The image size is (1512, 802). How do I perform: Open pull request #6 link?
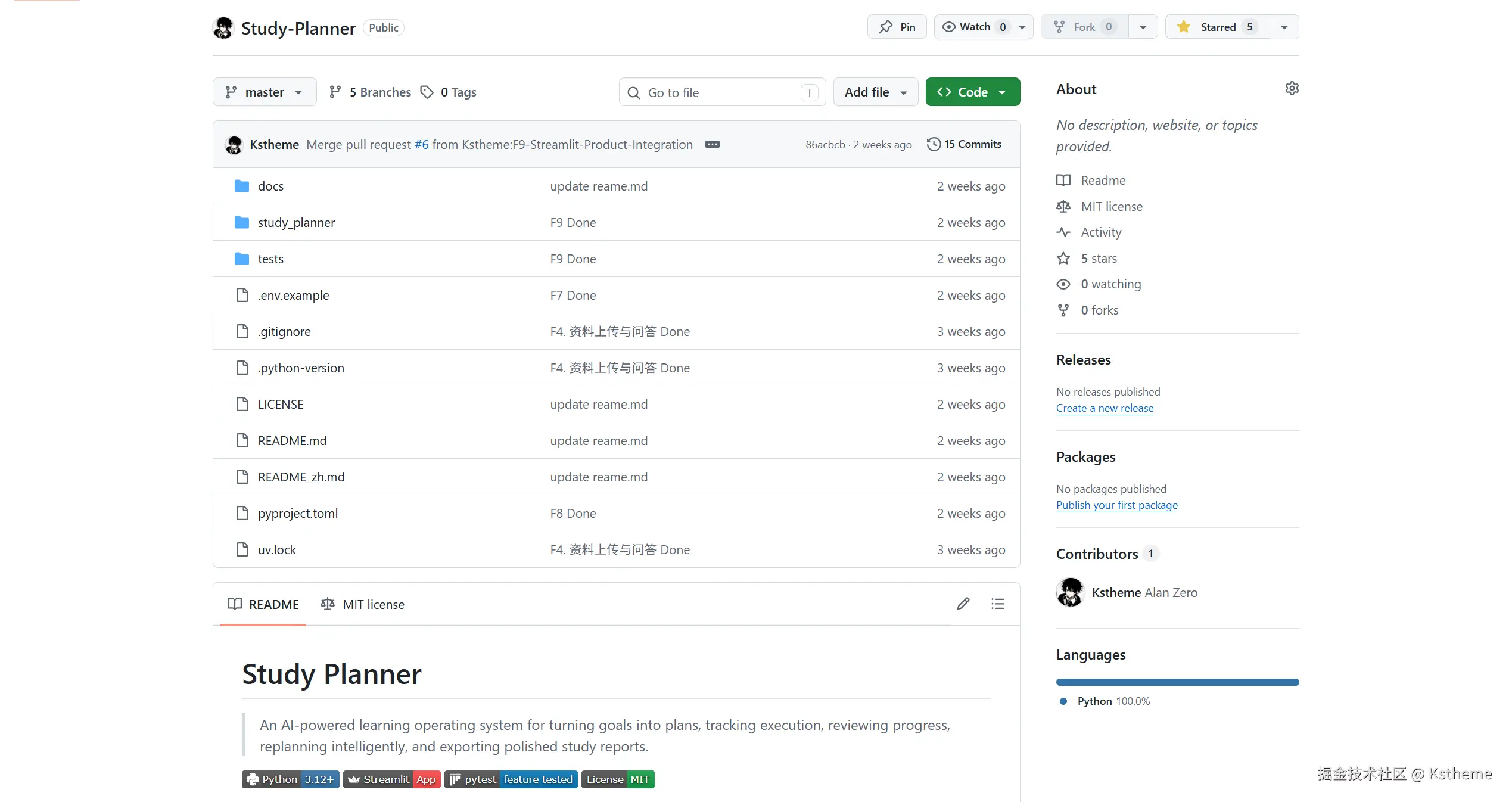pyautogui.click(x=422, y=145)
